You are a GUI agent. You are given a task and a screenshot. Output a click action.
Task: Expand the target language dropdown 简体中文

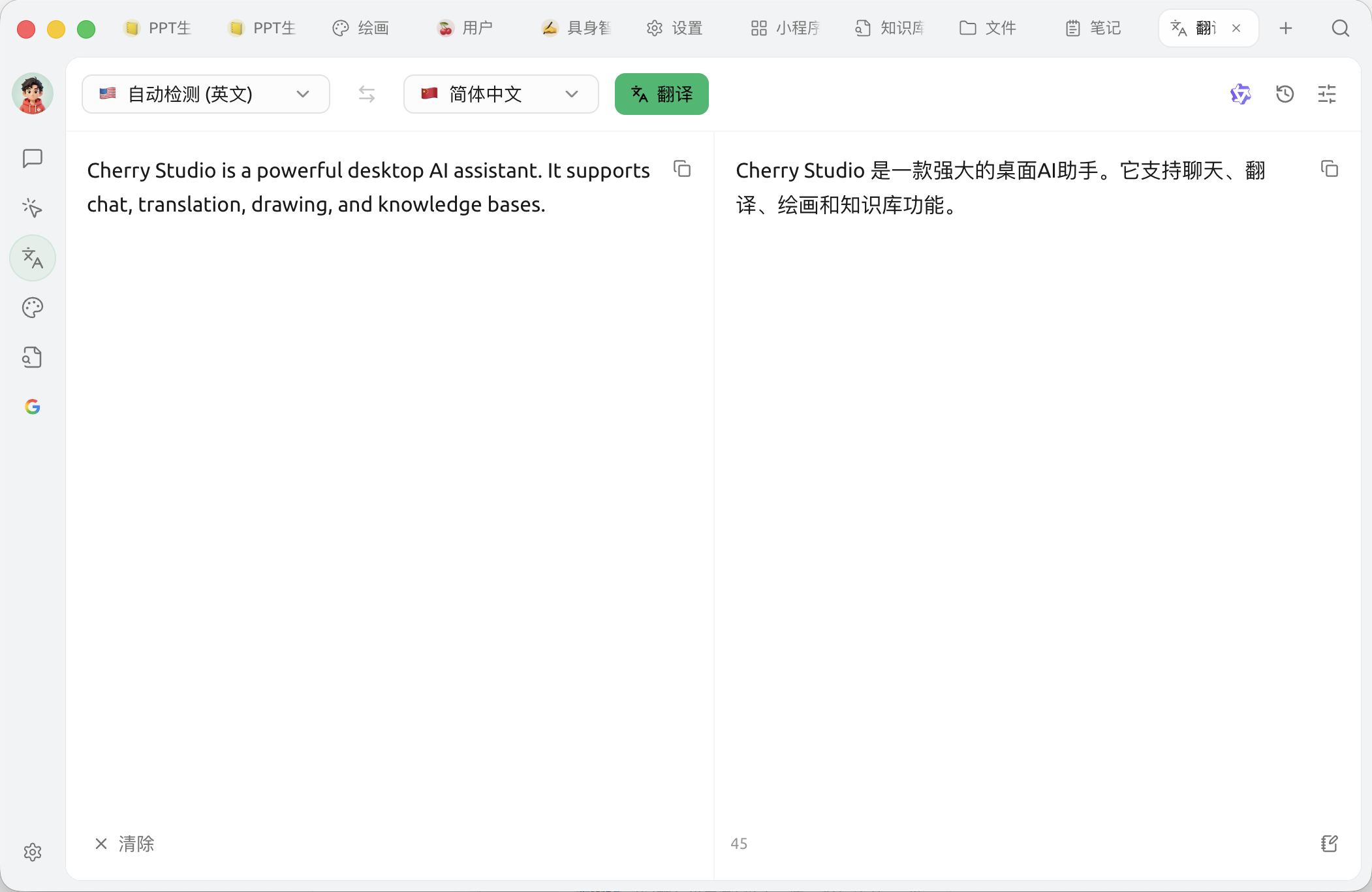501,94
